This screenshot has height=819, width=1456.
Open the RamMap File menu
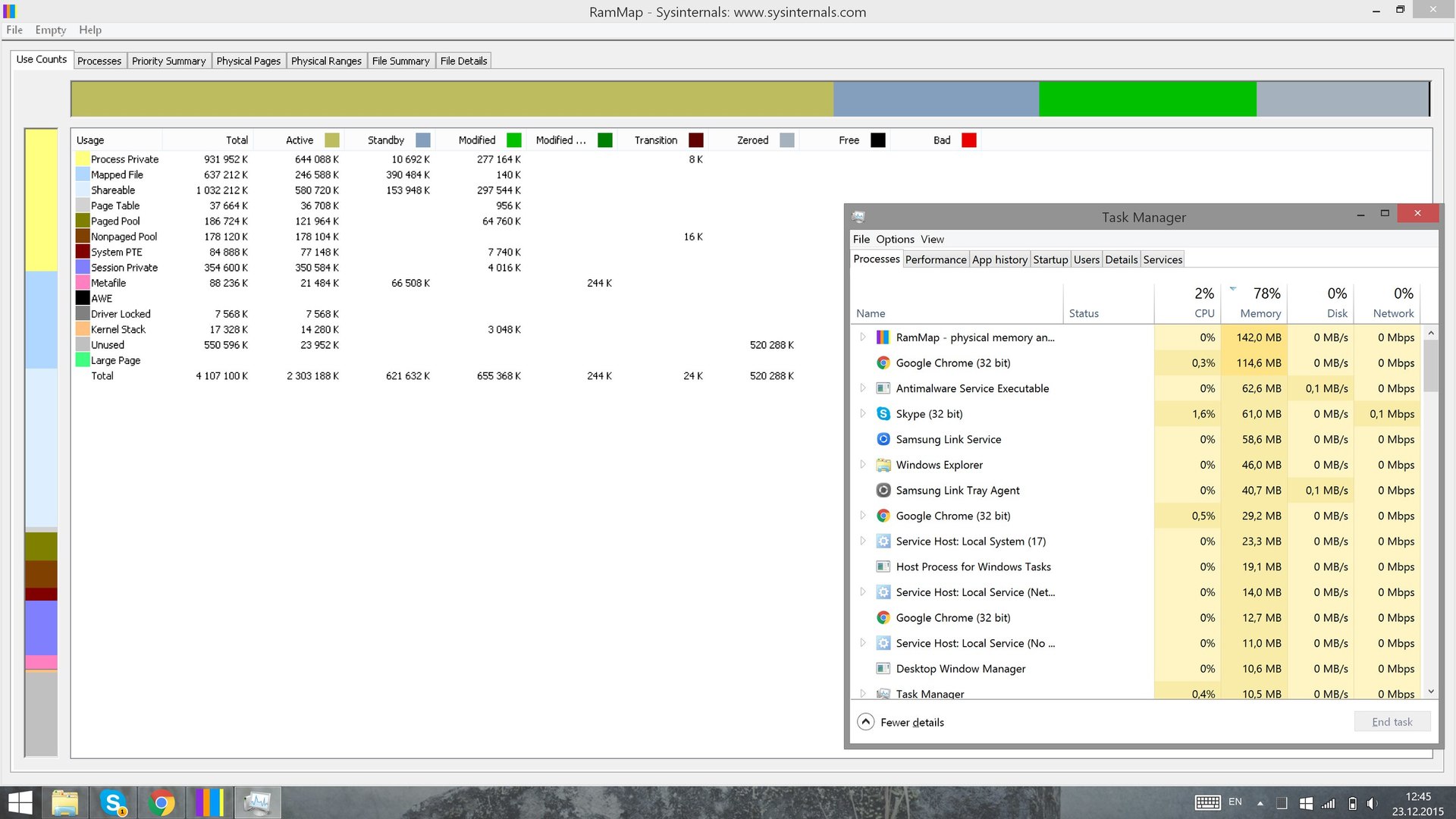click(14, 30)
